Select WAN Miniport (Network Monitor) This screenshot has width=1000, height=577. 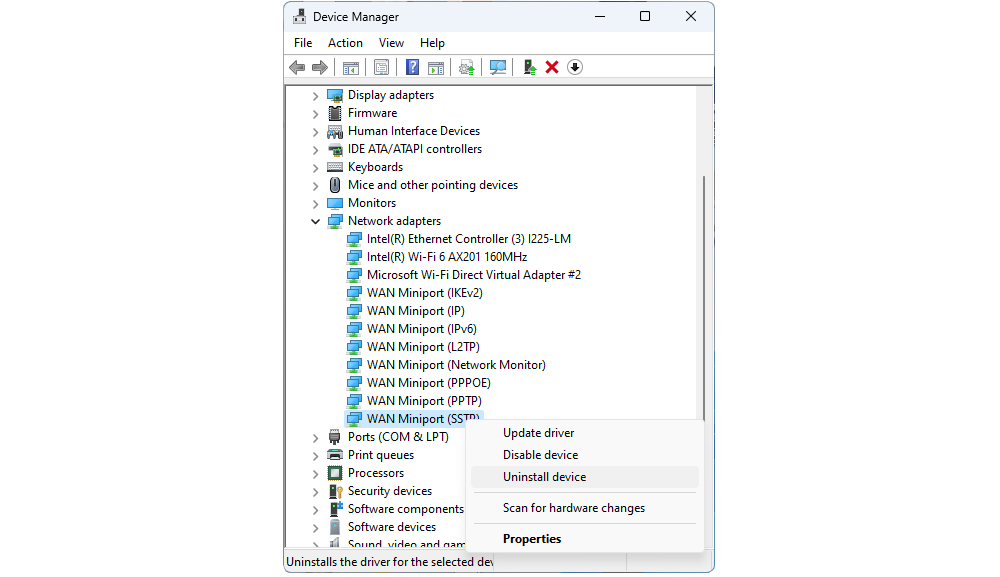tap(456, 365)
